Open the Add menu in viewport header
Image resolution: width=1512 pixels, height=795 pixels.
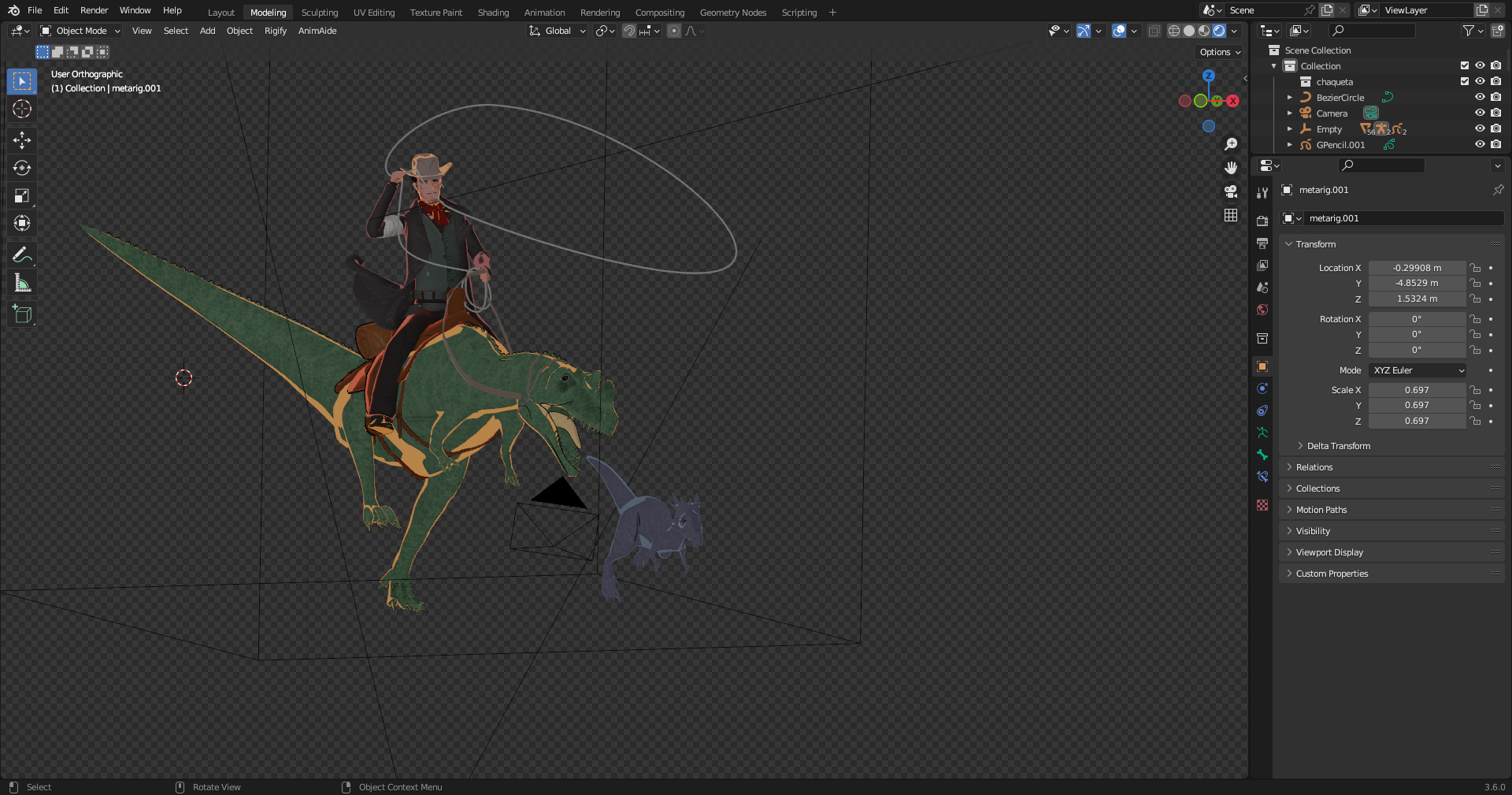(207, 31)
